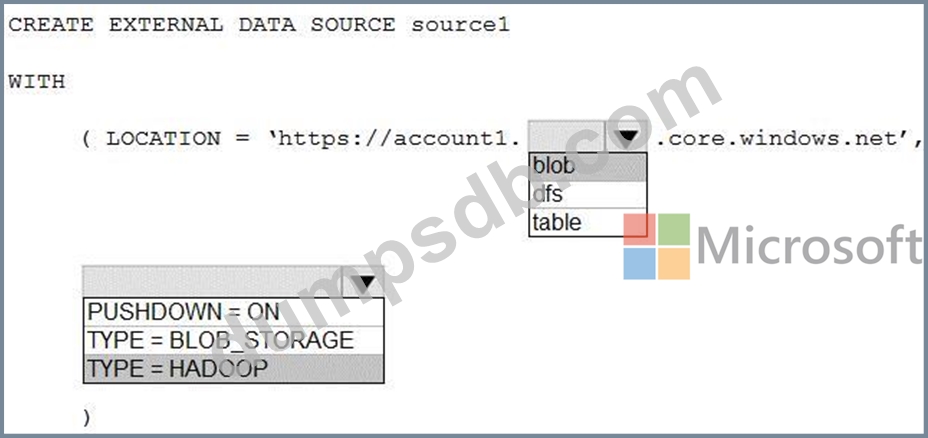928x438 pixels.
Task: Choose dfs from the endpoint list
Action: coord(587,193)
